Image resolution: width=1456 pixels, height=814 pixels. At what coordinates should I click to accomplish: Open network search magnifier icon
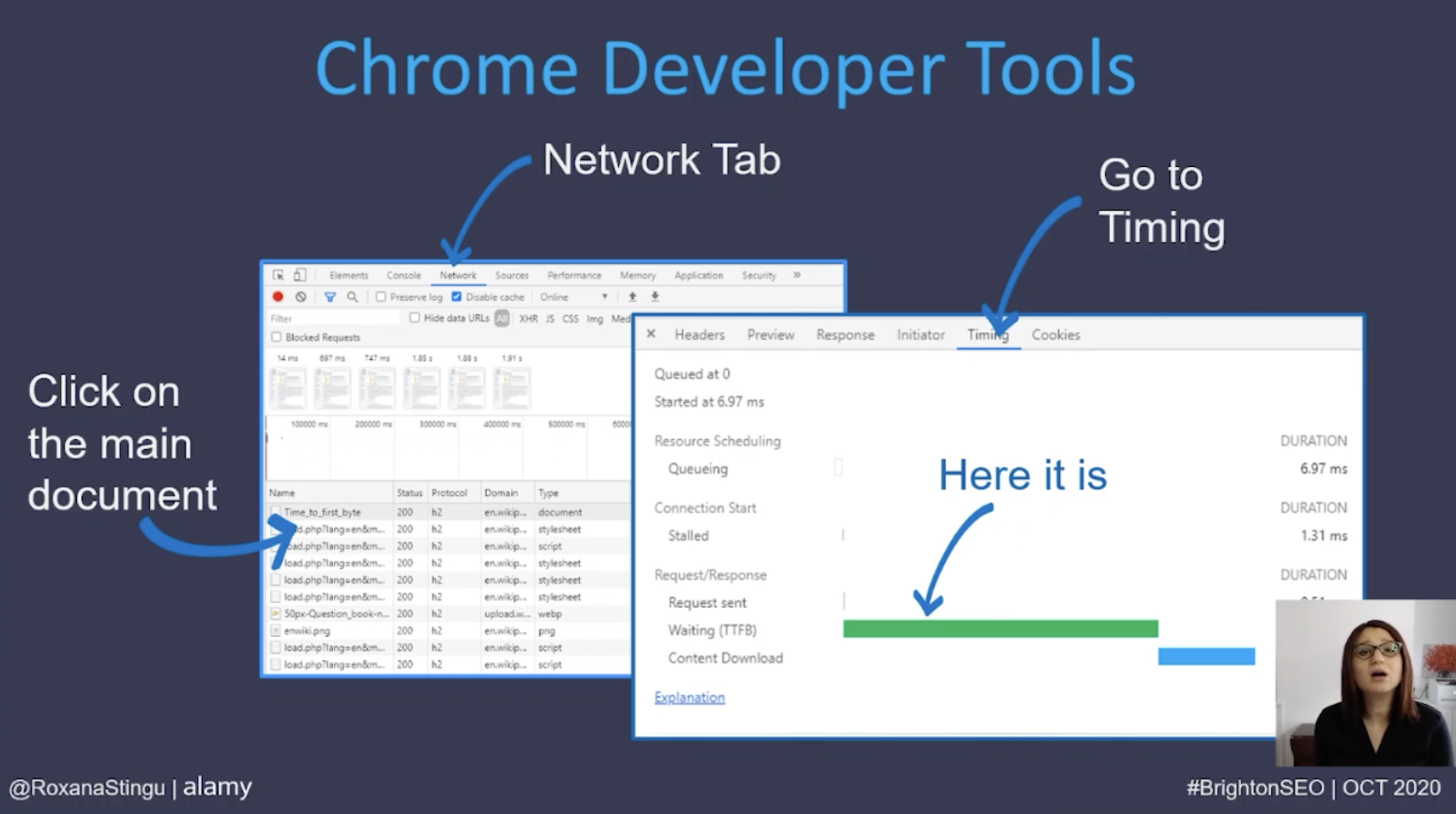coord(353,296)
